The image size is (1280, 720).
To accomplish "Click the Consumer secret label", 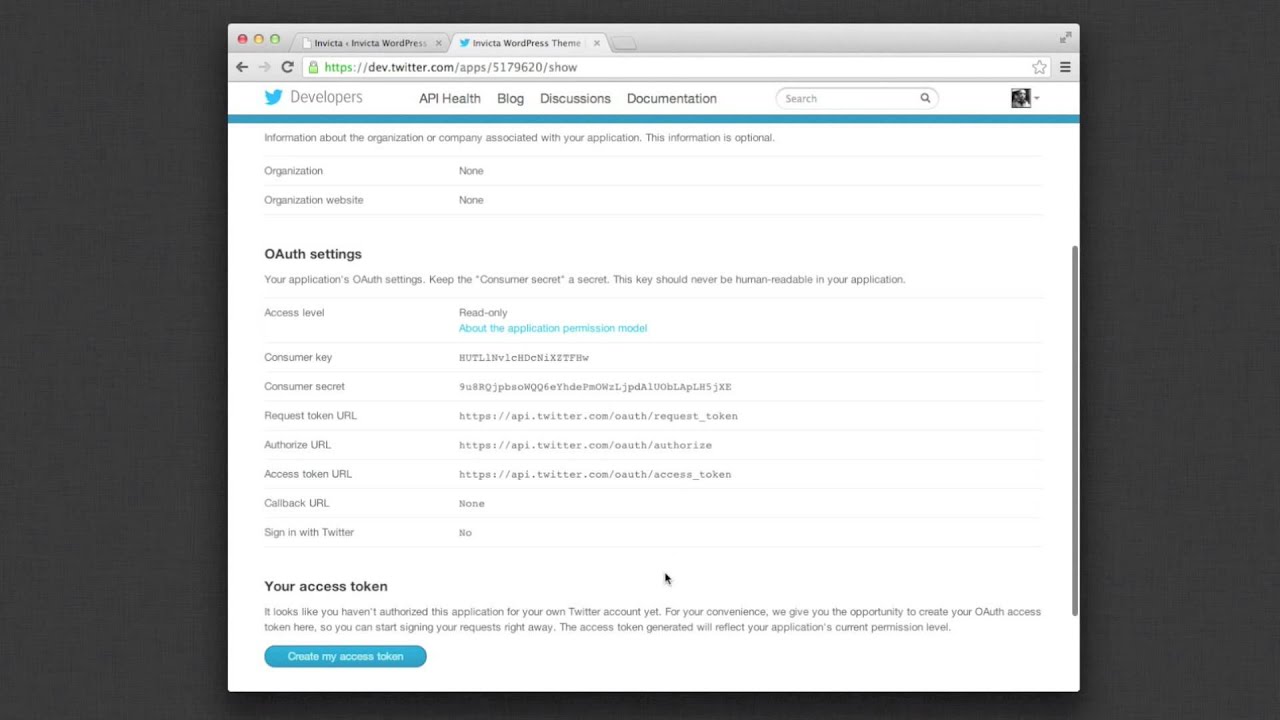I will click(304, 386).
